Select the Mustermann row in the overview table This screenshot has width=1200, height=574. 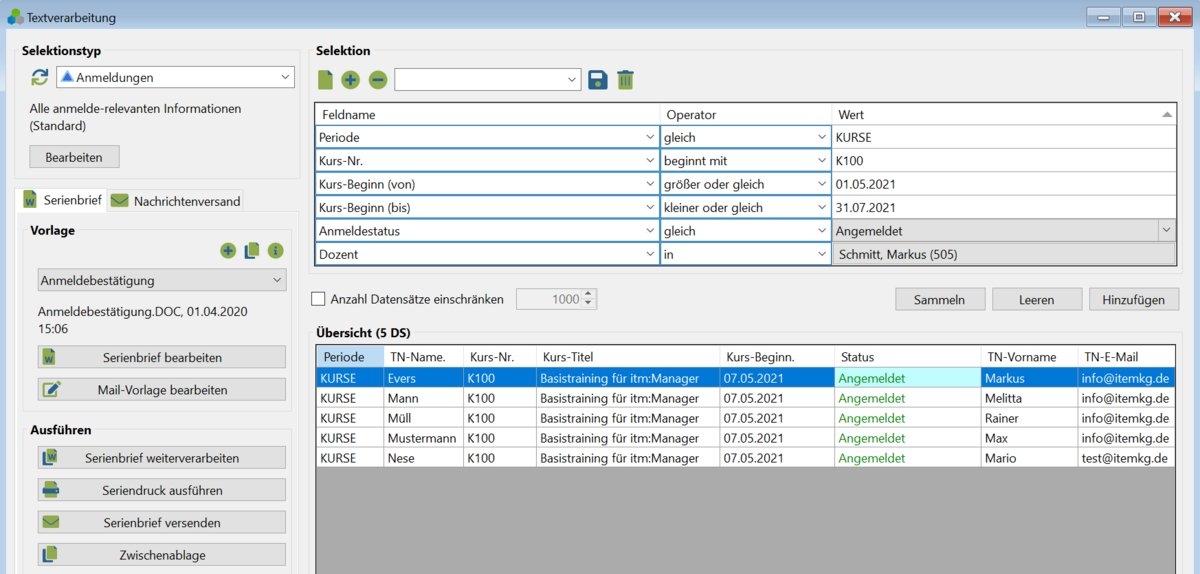pyautogui.click(x=420, y=438)
